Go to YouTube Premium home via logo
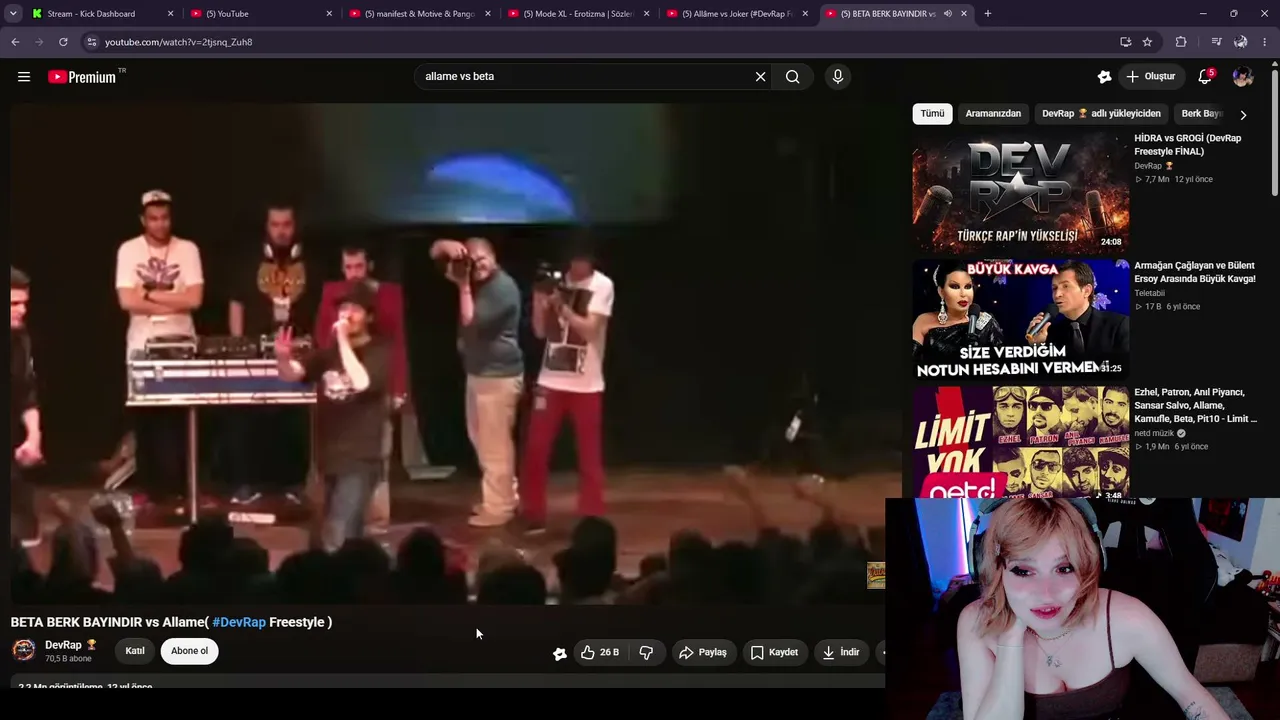This screenshot has height=720, width=1280. coord(82,77)
